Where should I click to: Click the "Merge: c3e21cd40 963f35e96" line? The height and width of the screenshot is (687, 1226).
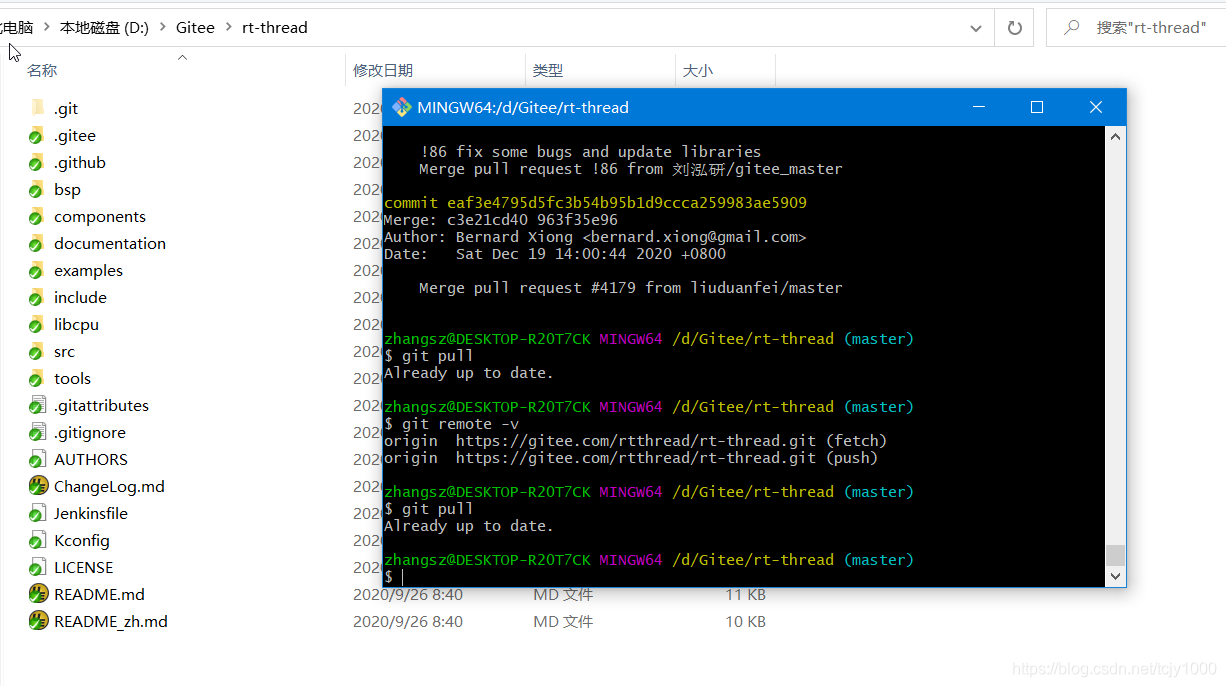pos(501,220)
